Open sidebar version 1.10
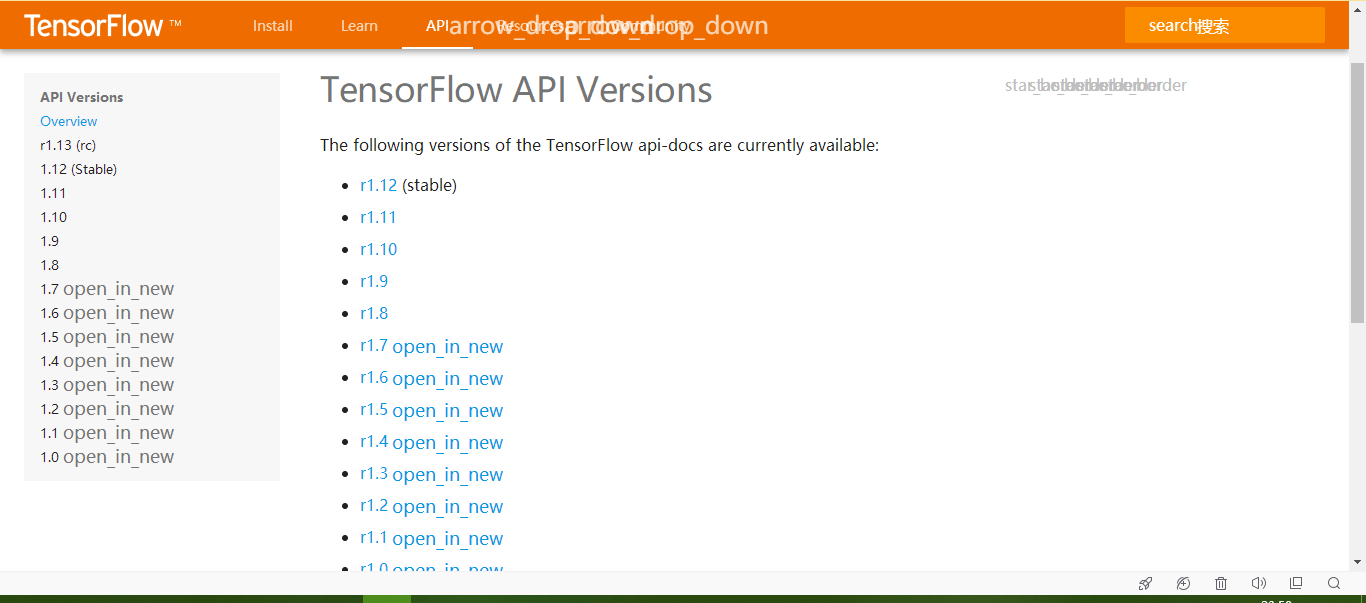Screen dimensions: 1366x603 (x=54, y=217)
